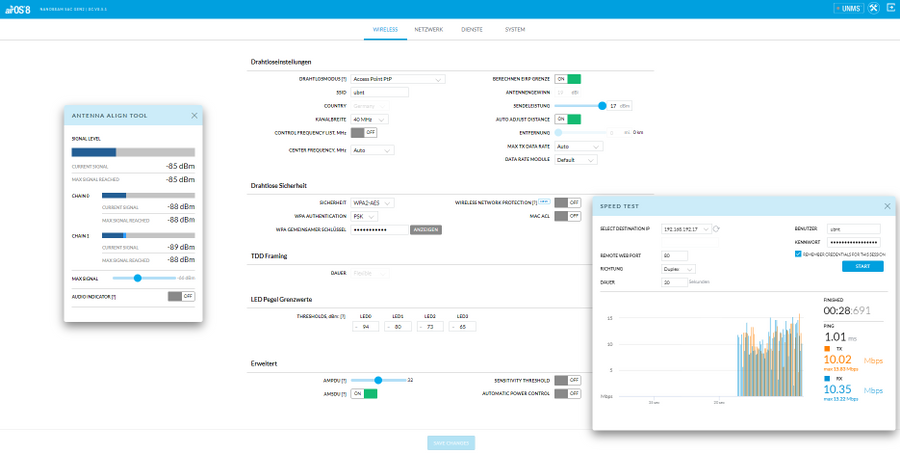This screenshot has width=900, height=453.
Task: Toggle Wireless Network Protection switch
Action: pyautogui.click(x=568, y=203)
